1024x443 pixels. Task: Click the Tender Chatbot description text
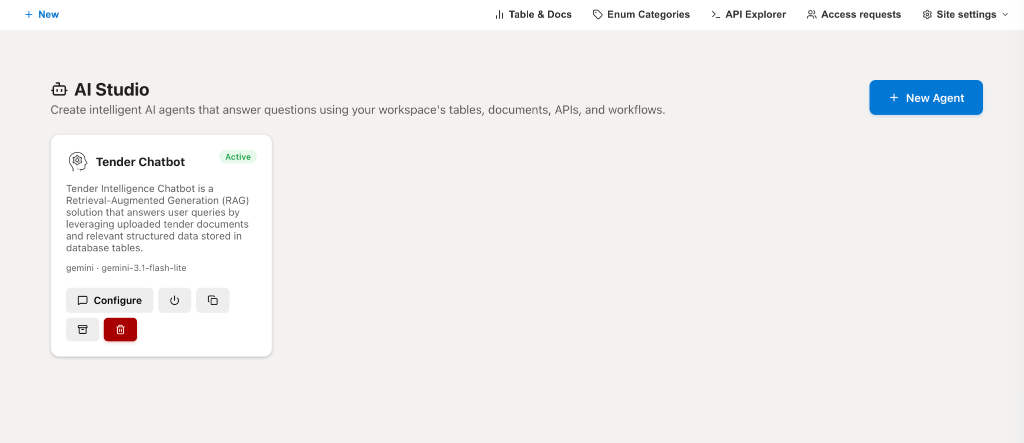(x=157, y=218)
